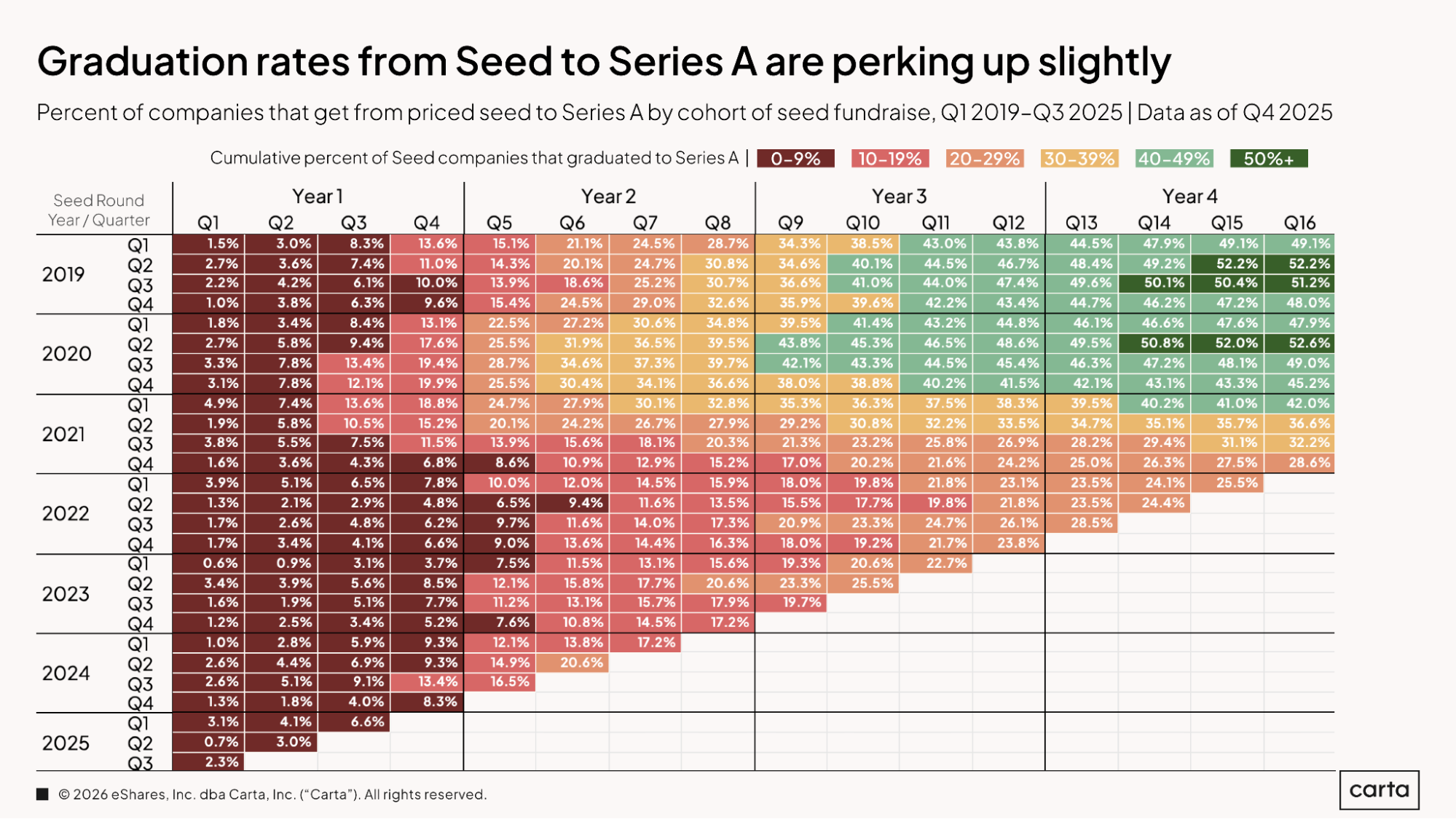Click the Carta logo
Image resolution: width=1456 pixels, height=819 pixels.
coord(1379,790)
